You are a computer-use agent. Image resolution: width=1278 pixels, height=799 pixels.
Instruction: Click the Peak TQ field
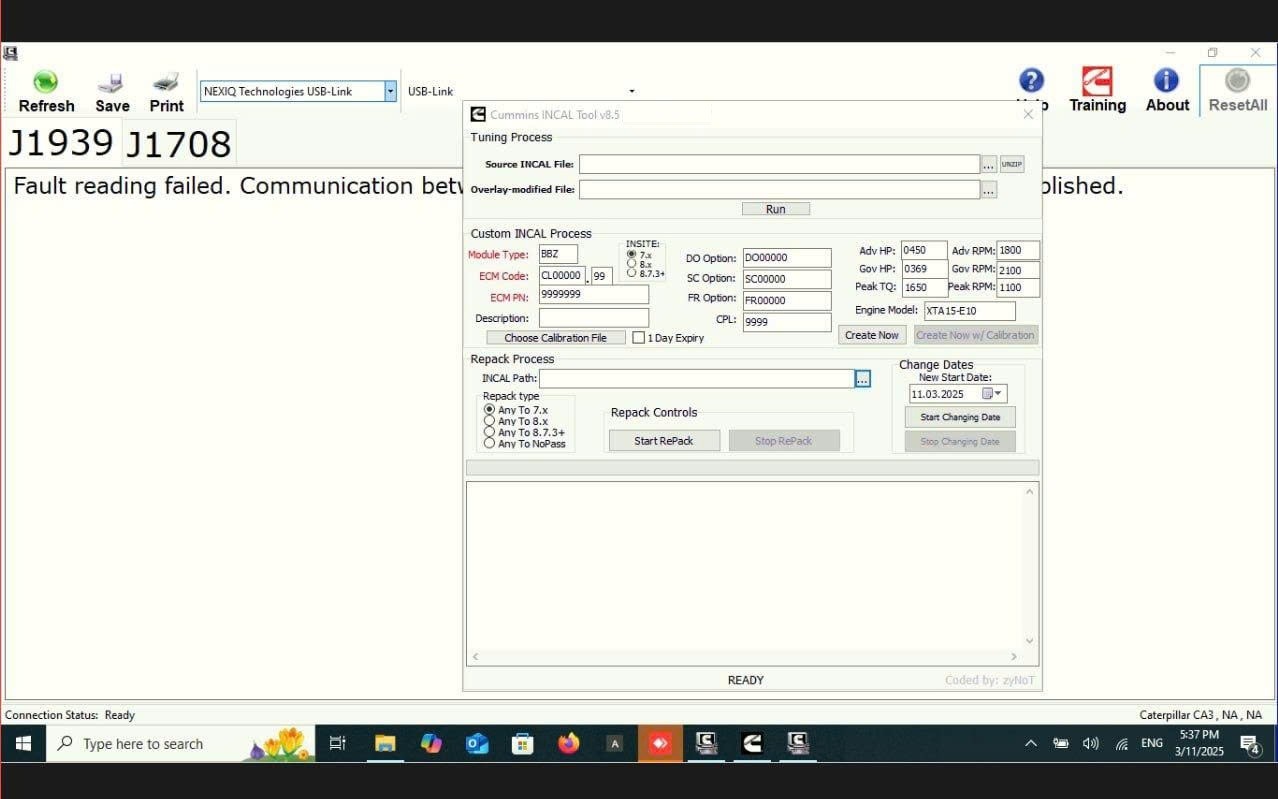pyautogui.click(x=924, y=288)
